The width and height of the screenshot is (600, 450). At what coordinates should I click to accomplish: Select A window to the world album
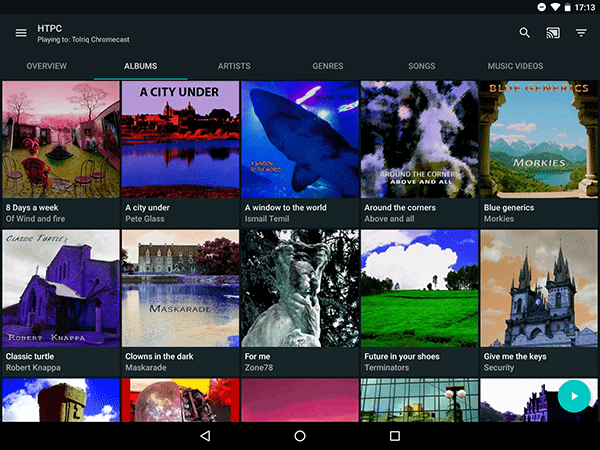coord(300,140)
